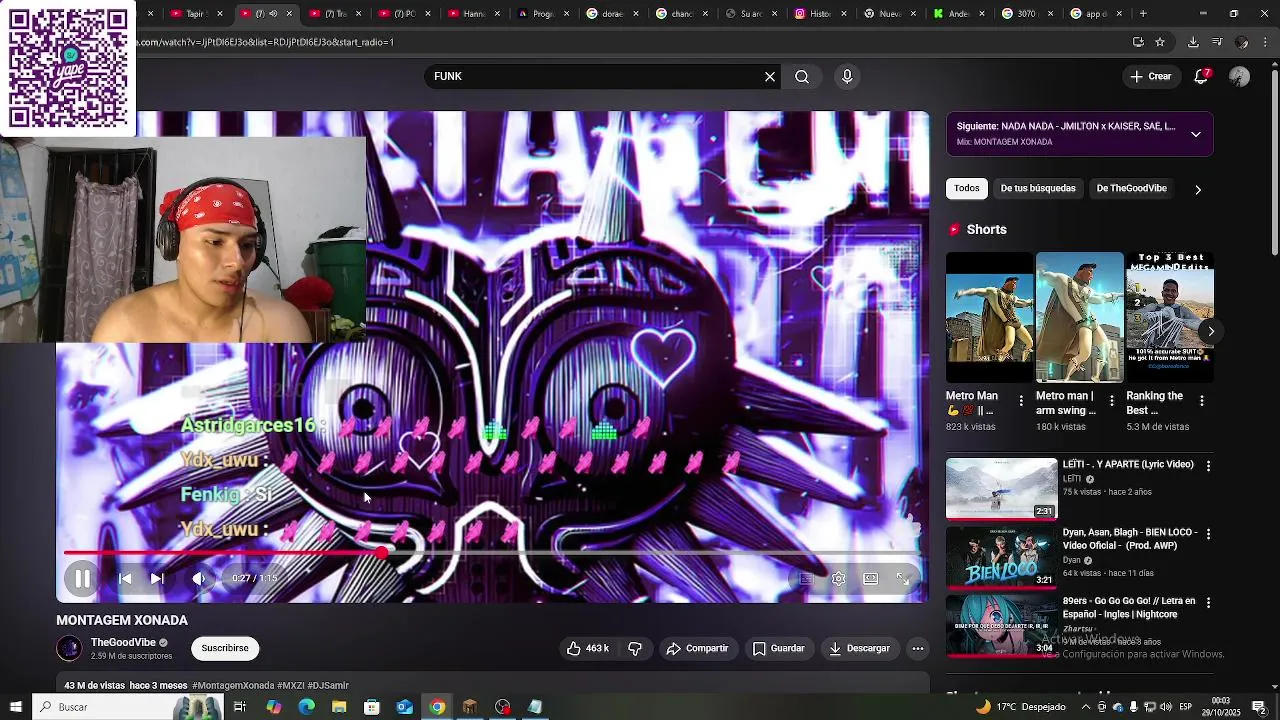Download the video with Descargar
The image size is (1280, 720).
859,648
